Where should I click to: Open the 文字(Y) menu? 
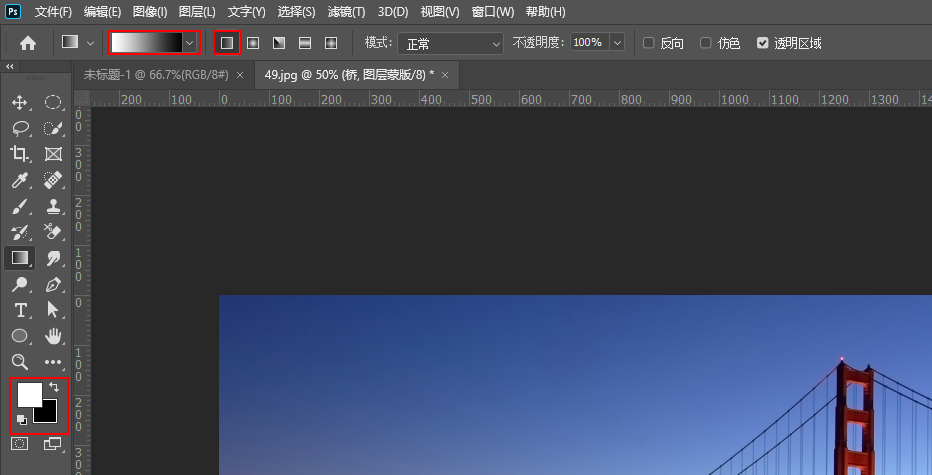point(247,11)
